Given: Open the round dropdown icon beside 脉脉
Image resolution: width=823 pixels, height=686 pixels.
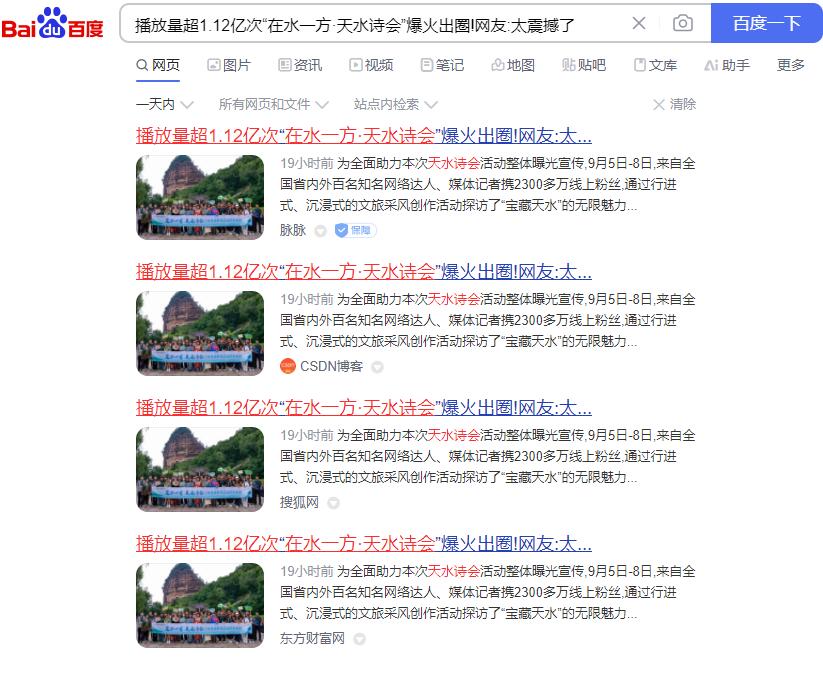Looking at the screenshot, I should pos(320,231).
